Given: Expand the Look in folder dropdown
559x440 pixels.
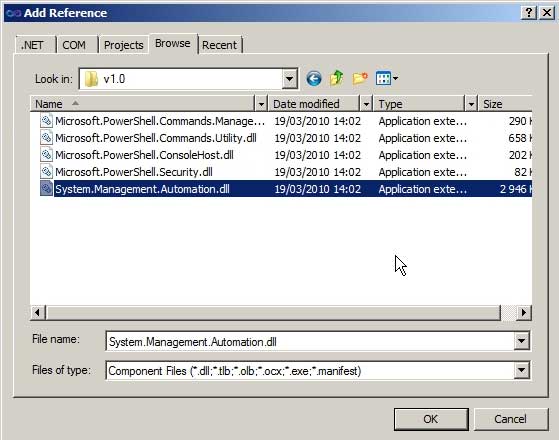Looking at the screenshot, I should coord(289,79).
